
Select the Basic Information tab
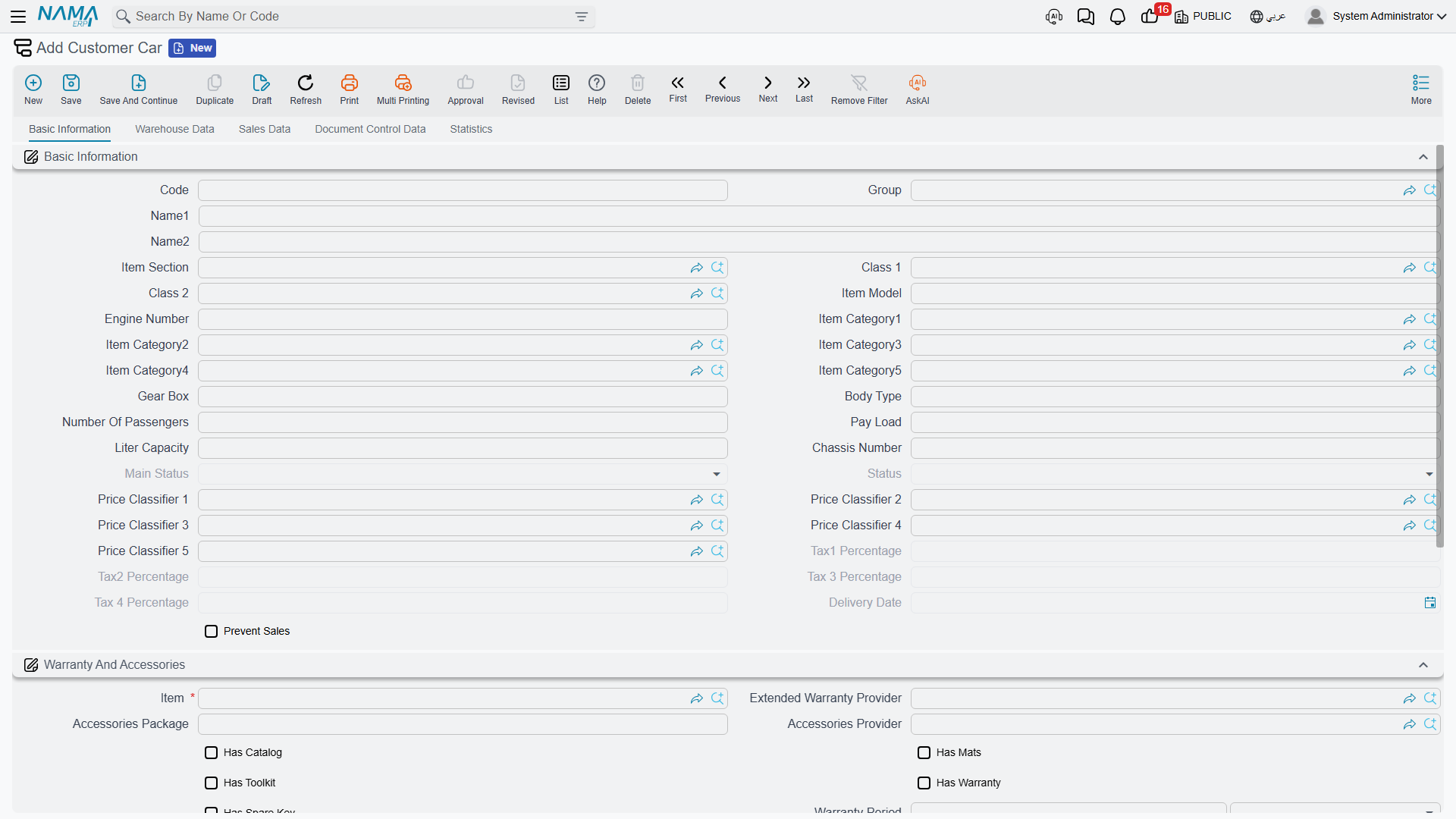[x=70, y=129]
